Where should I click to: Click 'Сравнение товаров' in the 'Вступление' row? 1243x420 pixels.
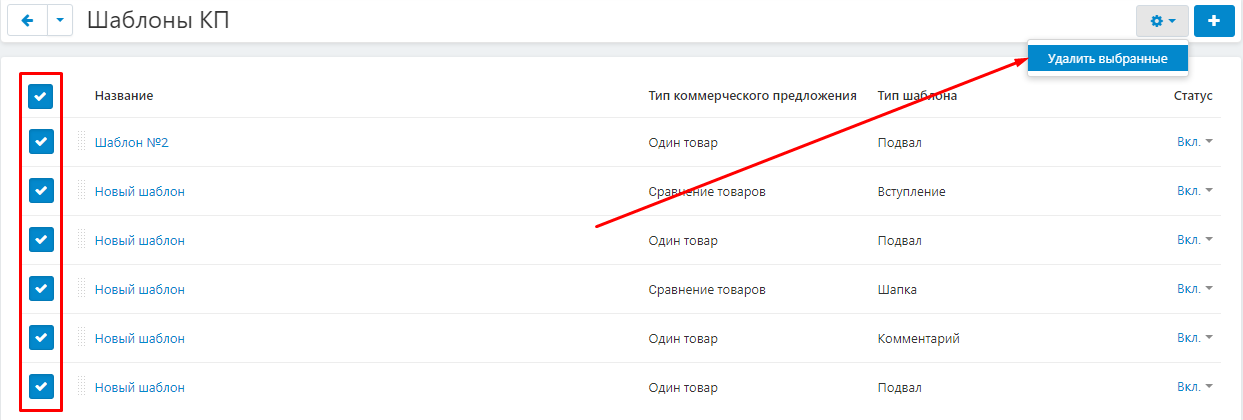coord(707,191)
